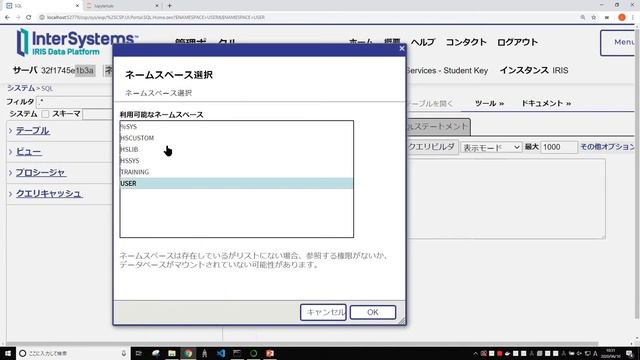Select the highlighted USER namespace
The width and height of the screenshot is (640, 360).
click(x=236, y=184)
